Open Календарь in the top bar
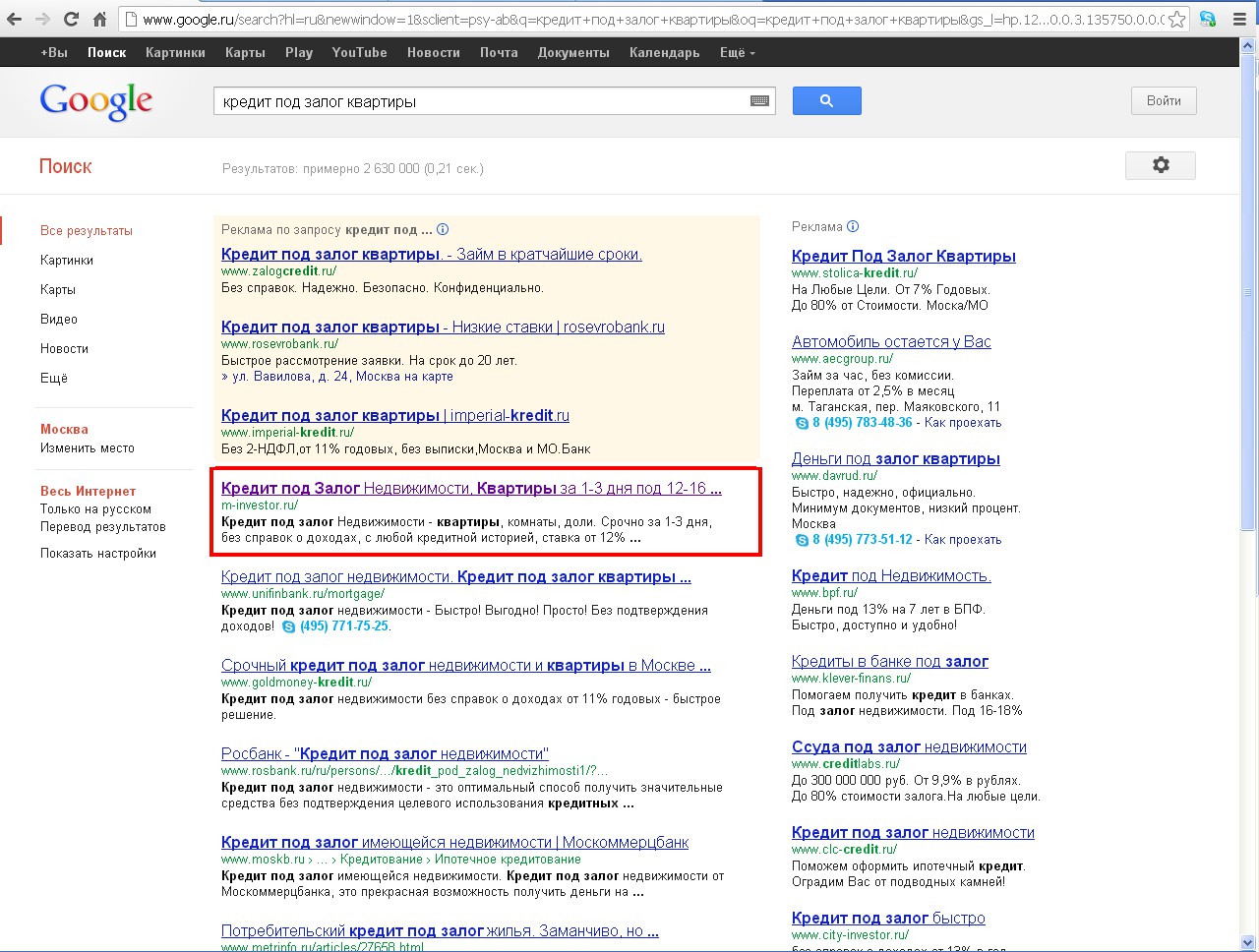The image size is (1259, 952). 665,52
